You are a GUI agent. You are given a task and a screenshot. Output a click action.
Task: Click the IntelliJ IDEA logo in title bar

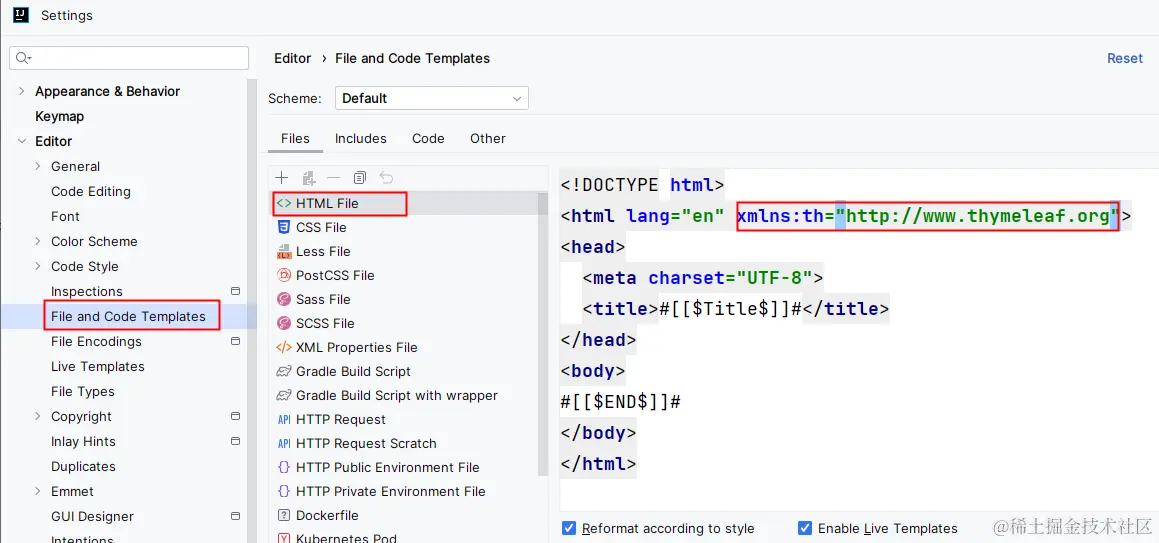point(21,15)
